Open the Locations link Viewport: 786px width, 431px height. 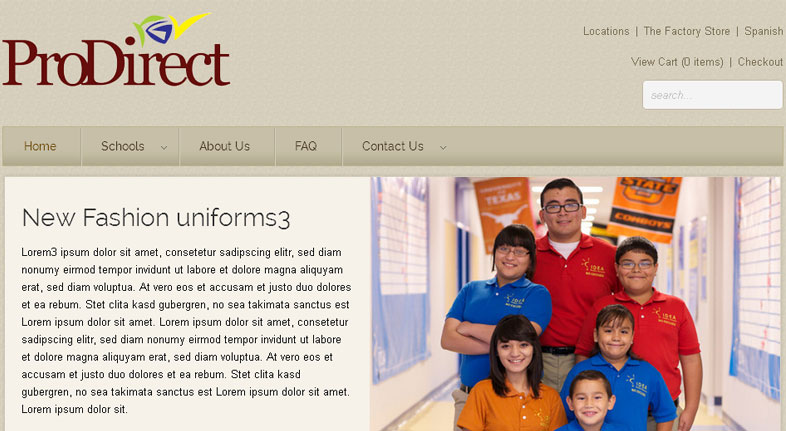pos(606,31)
